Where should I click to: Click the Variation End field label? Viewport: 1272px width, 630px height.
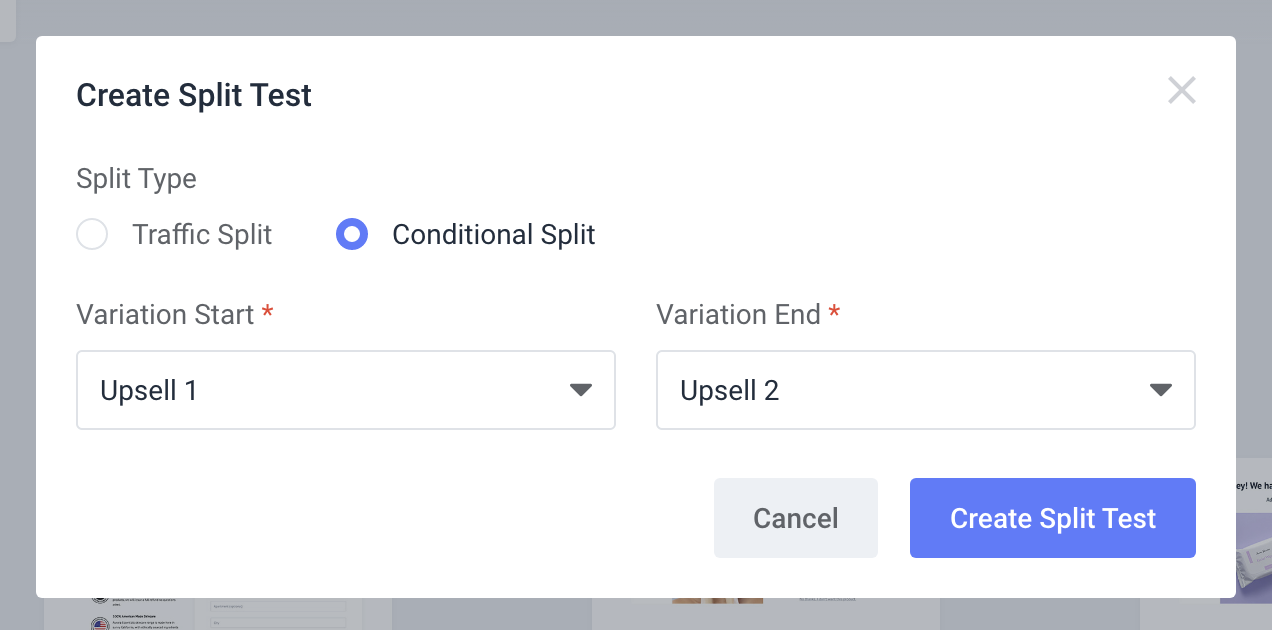738,315
